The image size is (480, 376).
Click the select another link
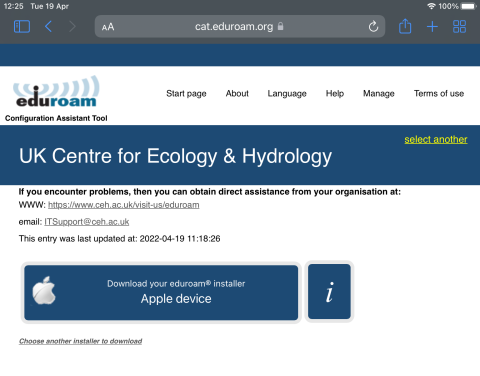pyautogui.click(x=436, y=139)
